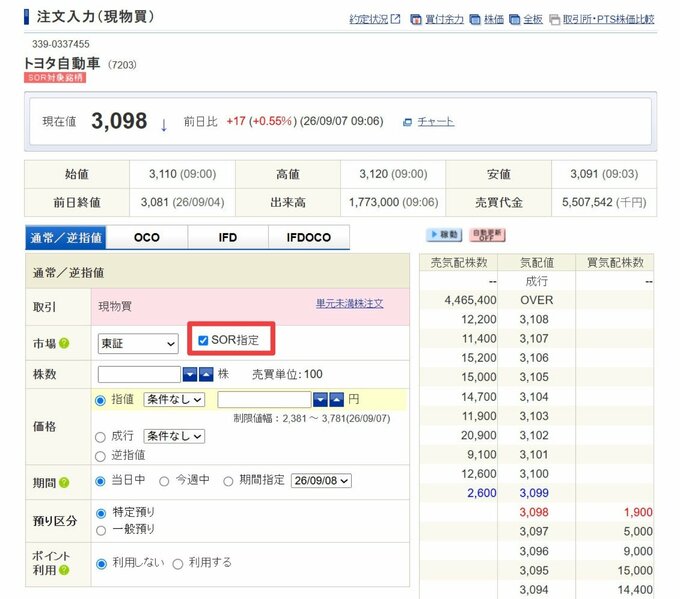This screenshot has height=599, width=680.
Task: Click the 買付余力 window icon
Action: pyautogui.click(x=415, y=20)
